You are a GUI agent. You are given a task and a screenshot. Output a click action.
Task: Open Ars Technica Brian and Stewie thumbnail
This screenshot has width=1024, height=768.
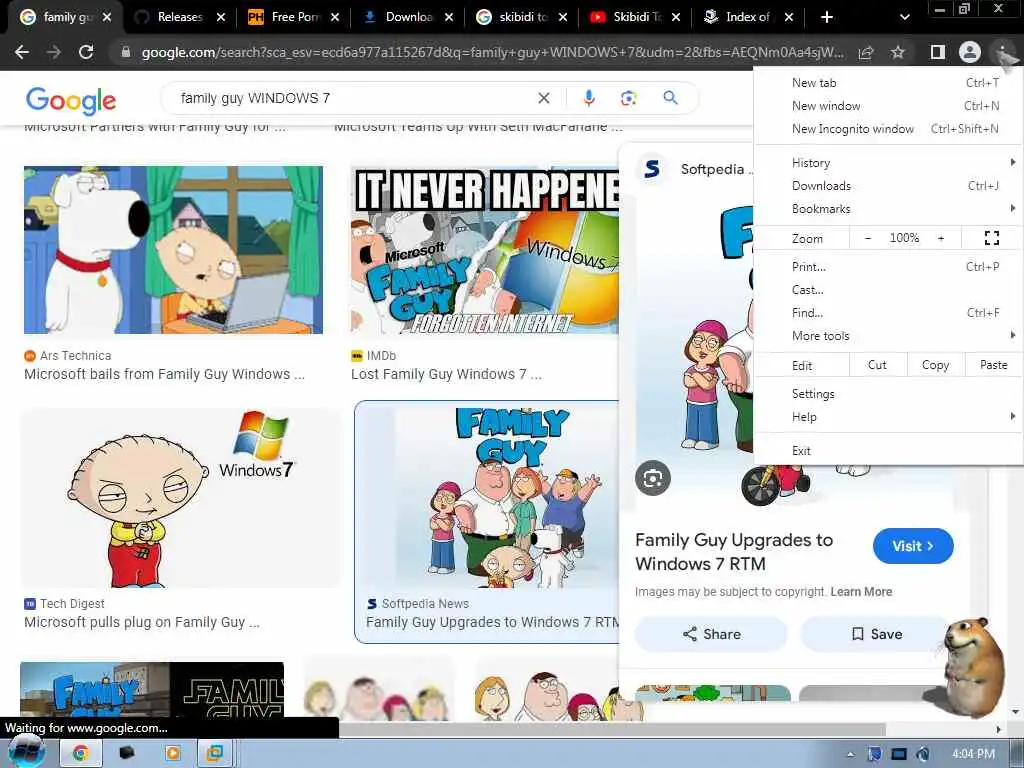[173, 250]
